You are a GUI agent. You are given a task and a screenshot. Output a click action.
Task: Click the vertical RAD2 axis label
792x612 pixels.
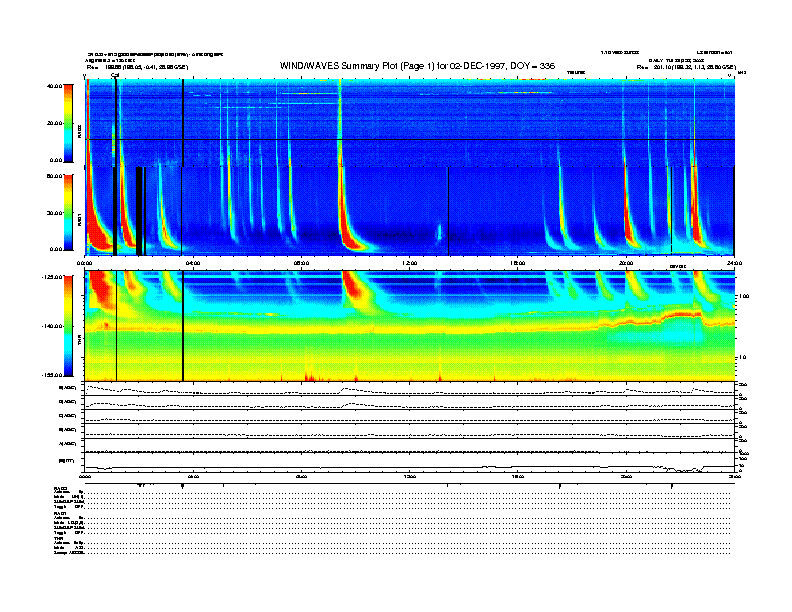pyautogui.click(x=79, y=132)
